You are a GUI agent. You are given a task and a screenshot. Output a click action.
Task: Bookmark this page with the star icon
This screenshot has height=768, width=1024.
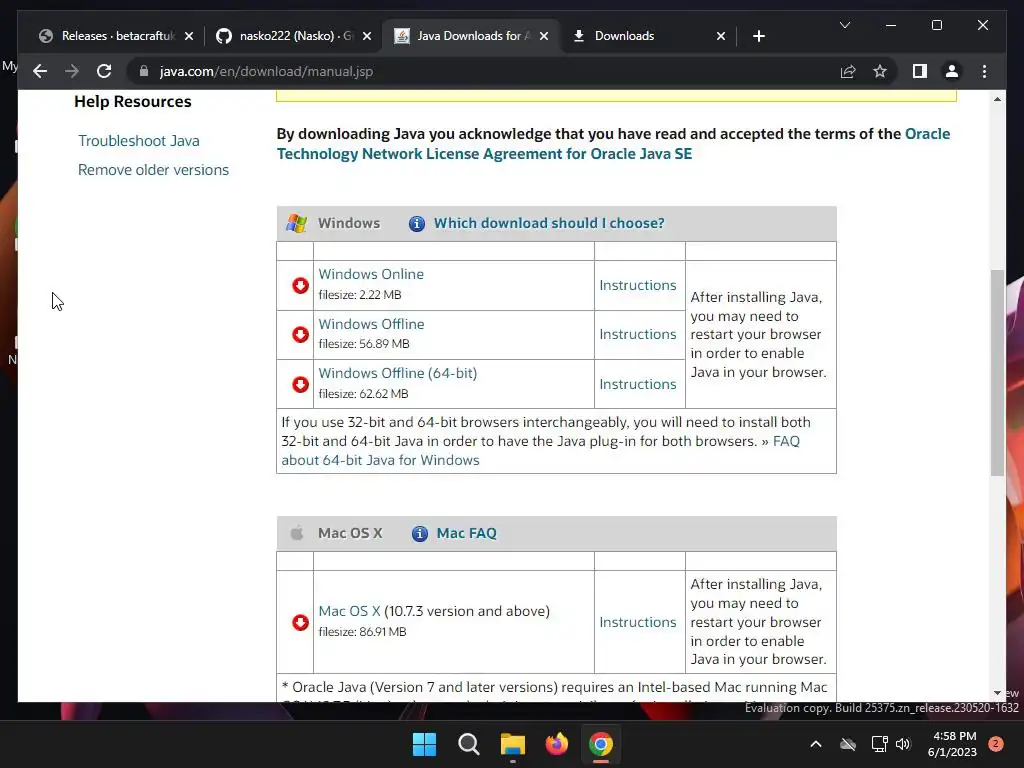tap(880, 71)
